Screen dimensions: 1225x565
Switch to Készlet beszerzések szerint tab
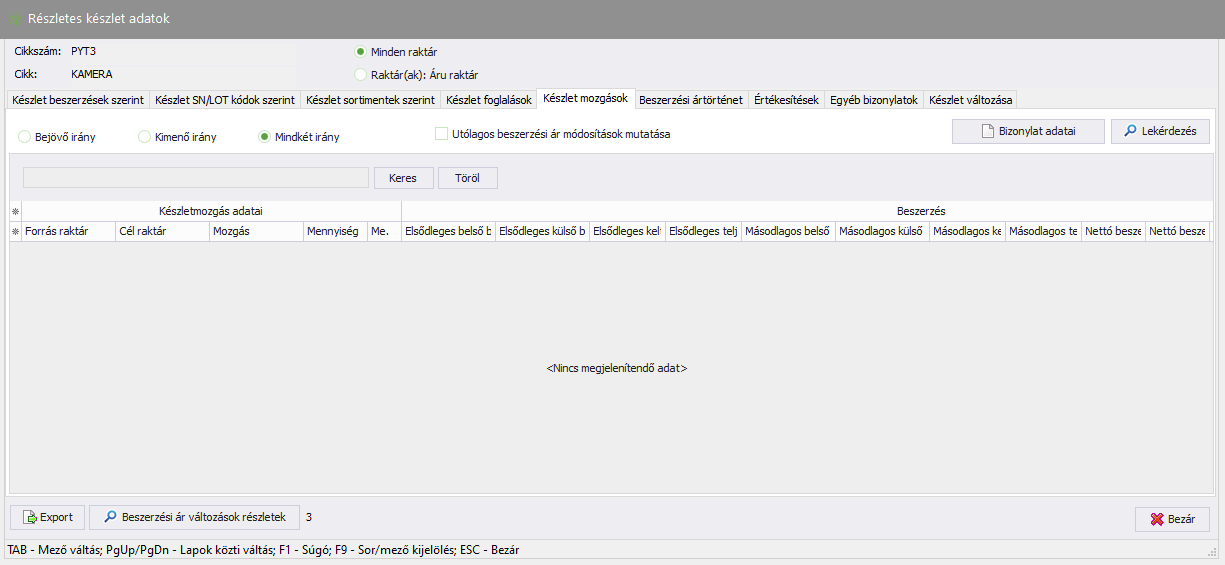(78, 100)
